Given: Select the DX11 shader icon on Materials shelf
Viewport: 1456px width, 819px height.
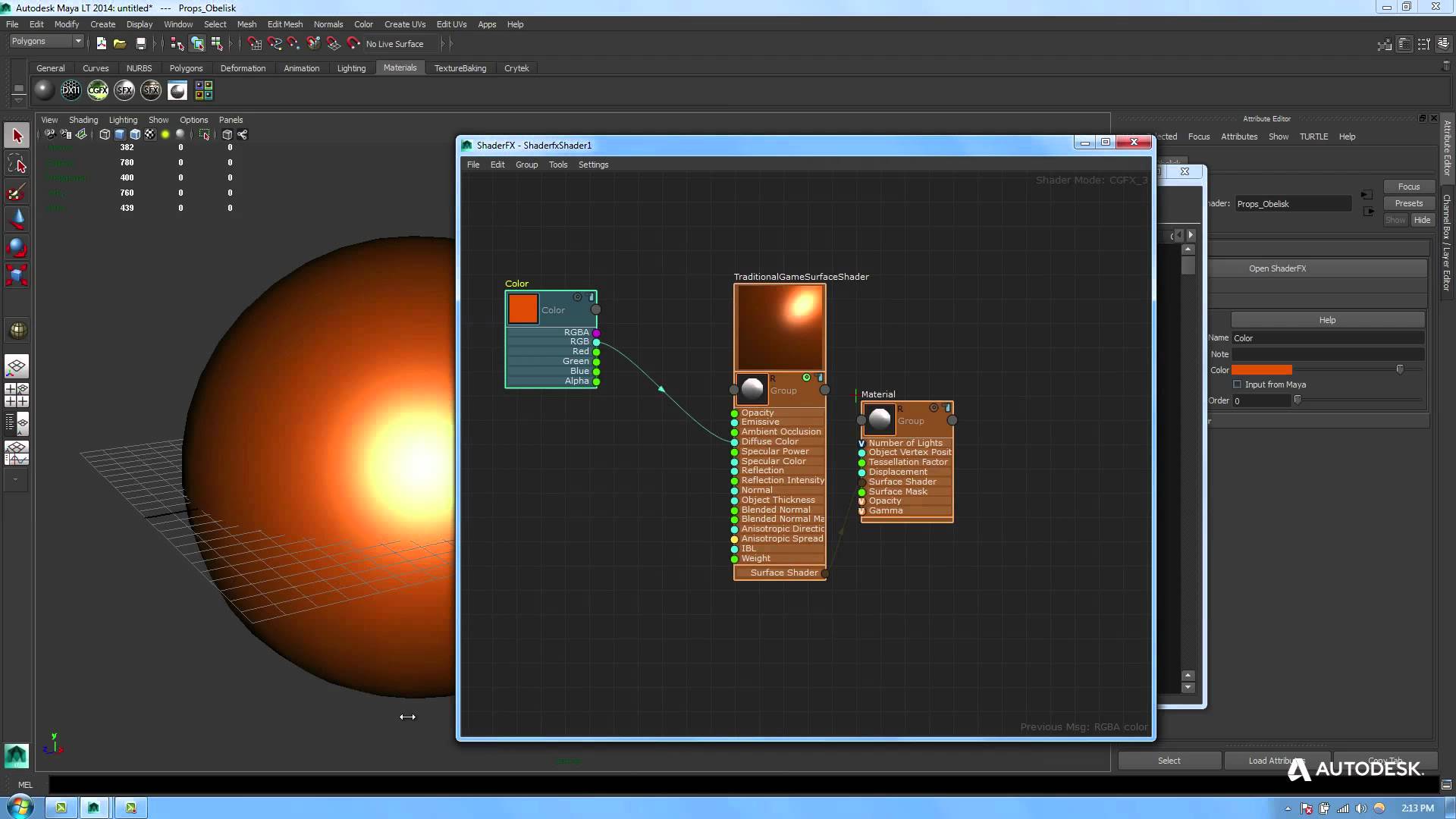Looking at the screenshot, I should coord(71,89).
